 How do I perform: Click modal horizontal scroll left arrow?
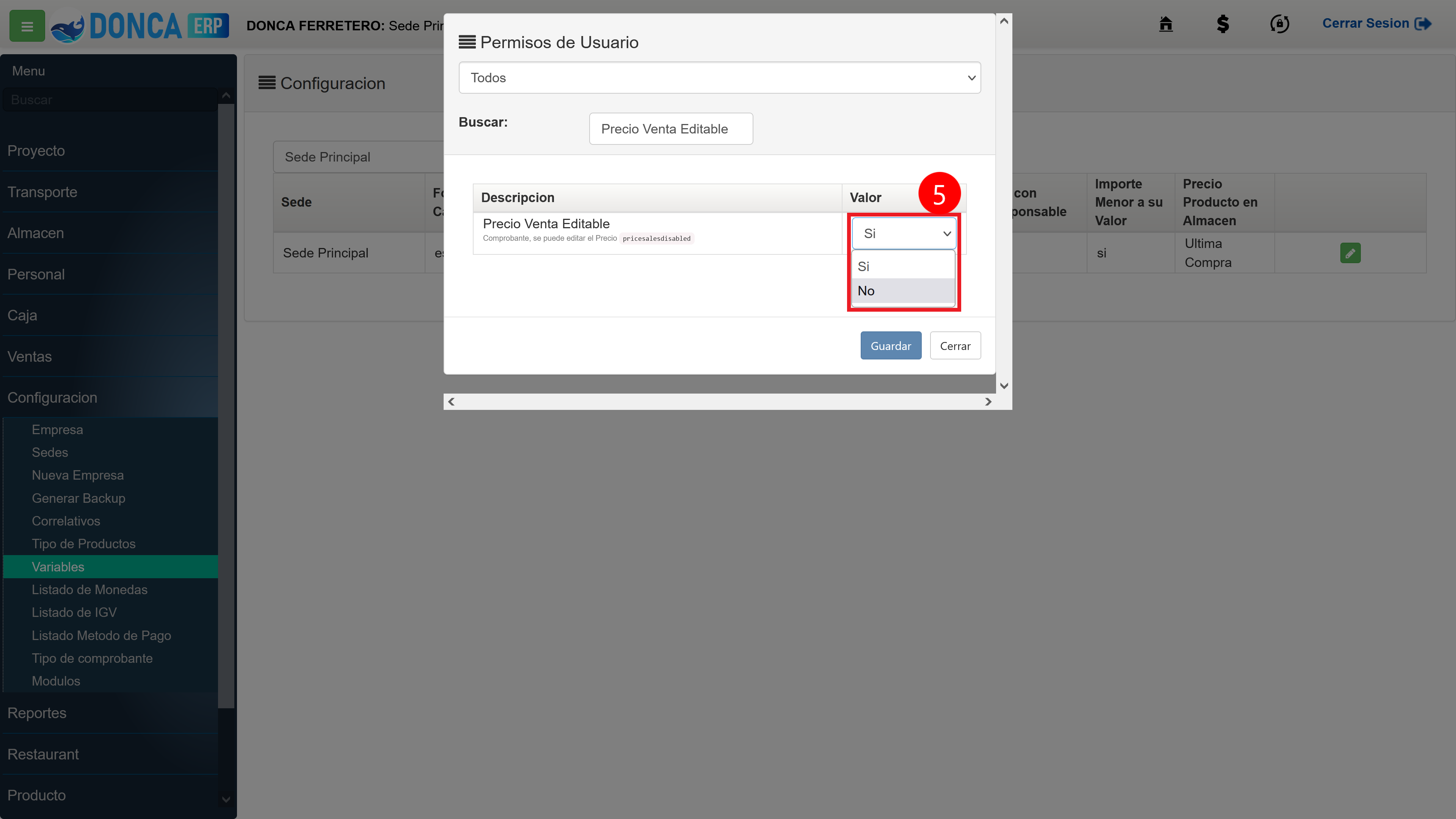click(451, 402)
